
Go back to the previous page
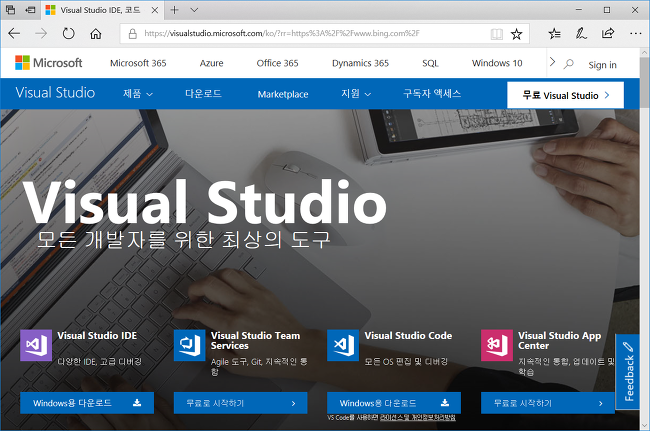[14, 34]
